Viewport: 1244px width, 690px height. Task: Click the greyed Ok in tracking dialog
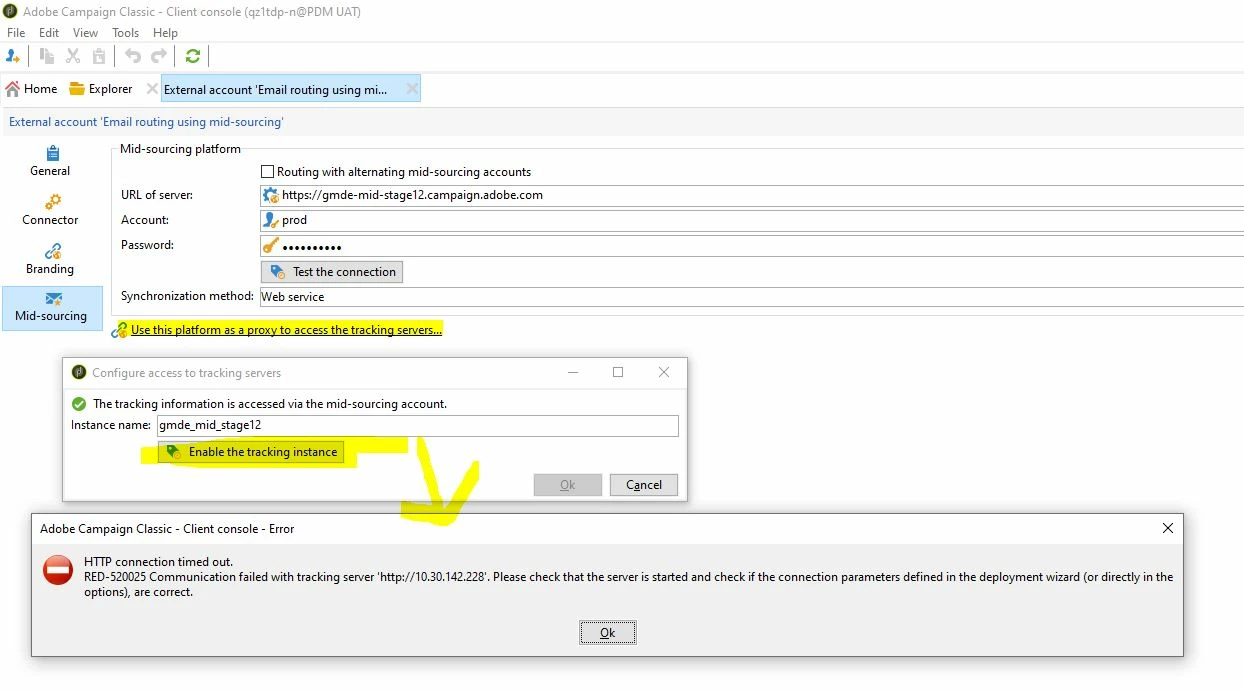click(568, 485)
